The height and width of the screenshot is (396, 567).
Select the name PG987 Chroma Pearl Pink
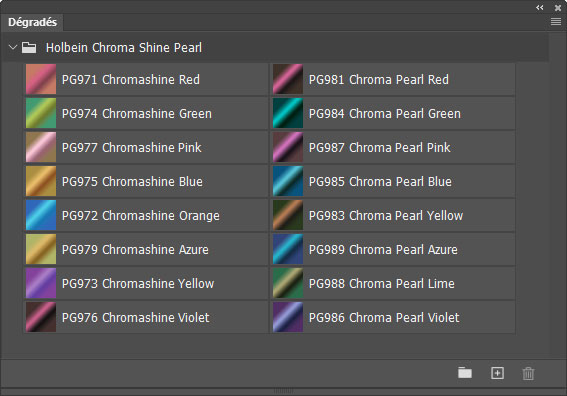(x=380, y=148)
